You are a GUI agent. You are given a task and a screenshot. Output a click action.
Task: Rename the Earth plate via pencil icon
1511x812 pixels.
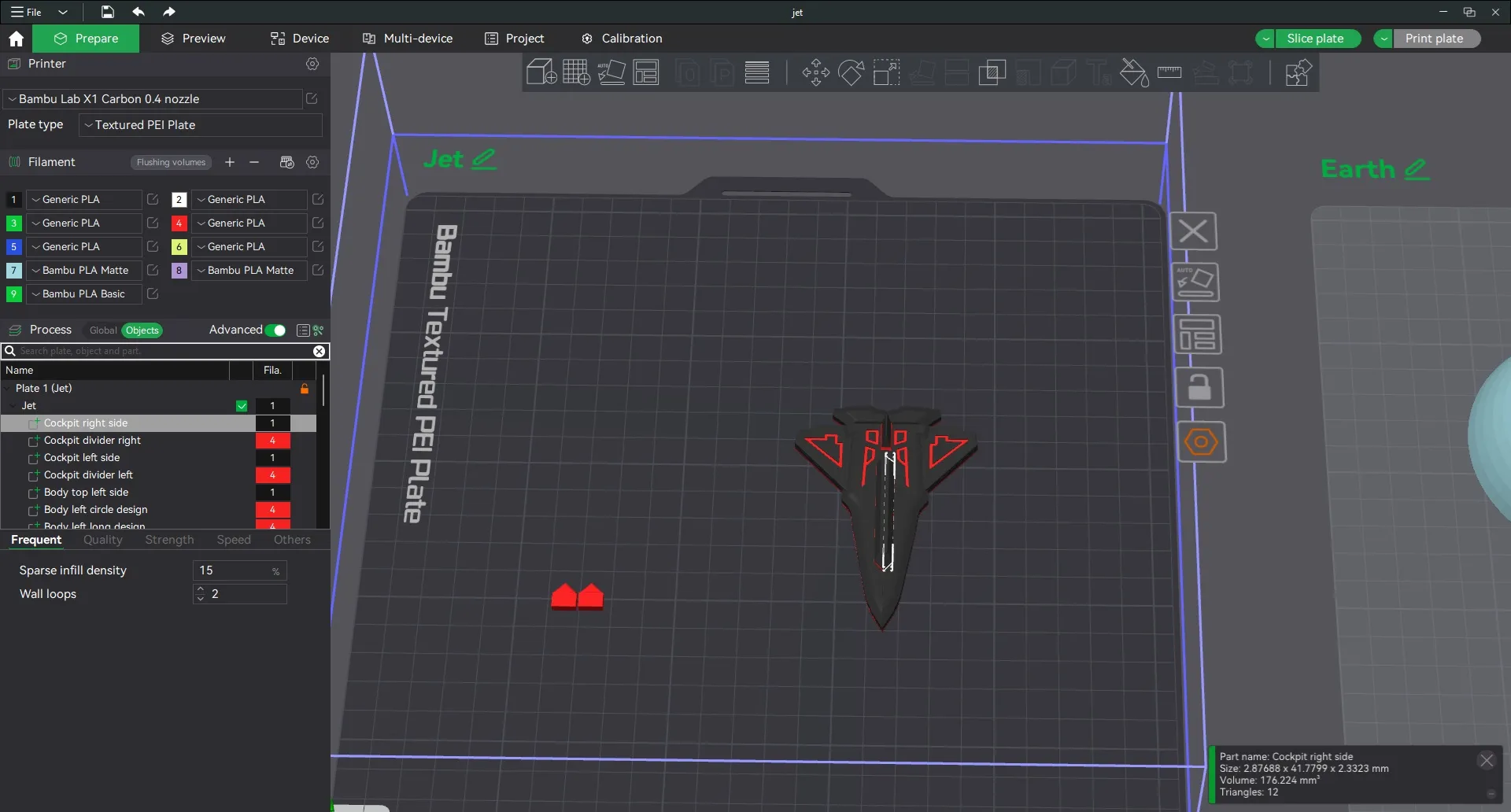(1416, 169)
